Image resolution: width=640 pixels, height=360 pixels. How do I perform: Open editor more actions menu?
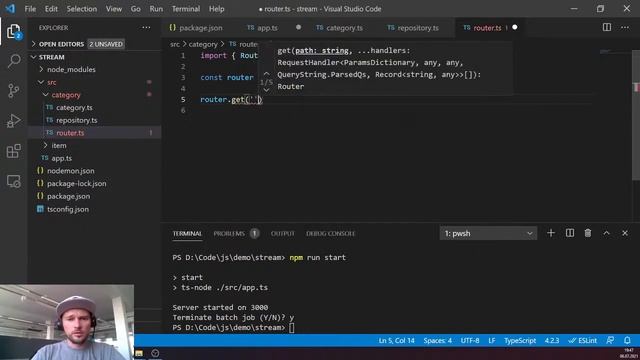click(x=625, y=27)
